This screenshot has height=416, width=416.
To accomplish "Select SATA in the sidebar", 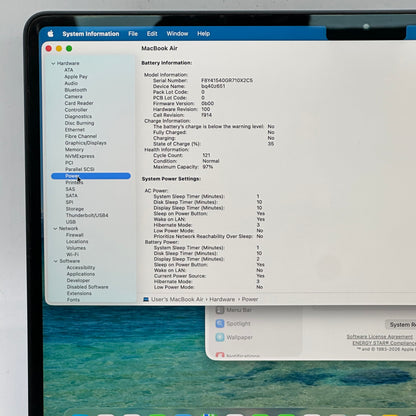I will pos(72,196).
